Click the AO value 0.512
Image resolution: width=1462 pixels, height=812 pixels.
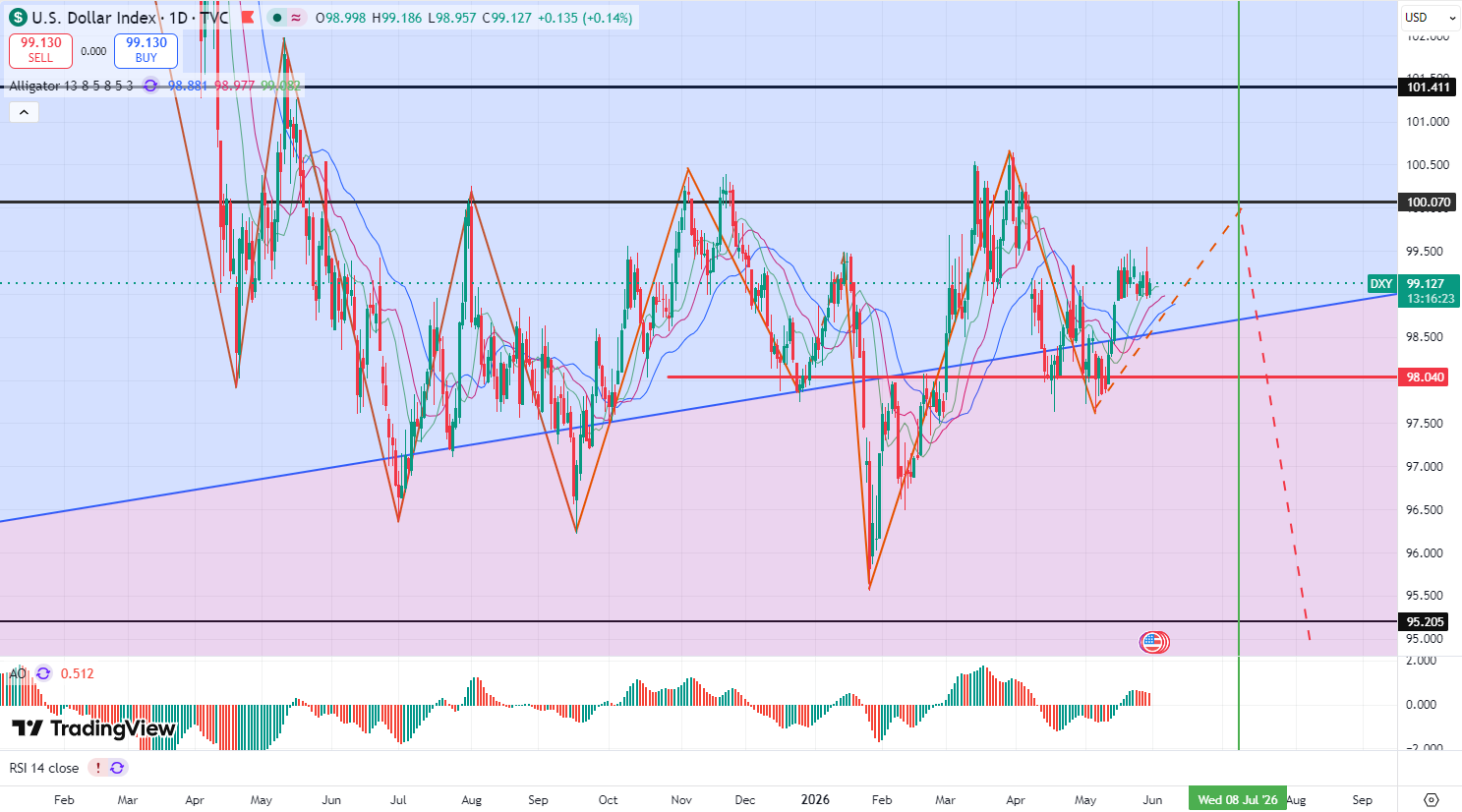78,673
